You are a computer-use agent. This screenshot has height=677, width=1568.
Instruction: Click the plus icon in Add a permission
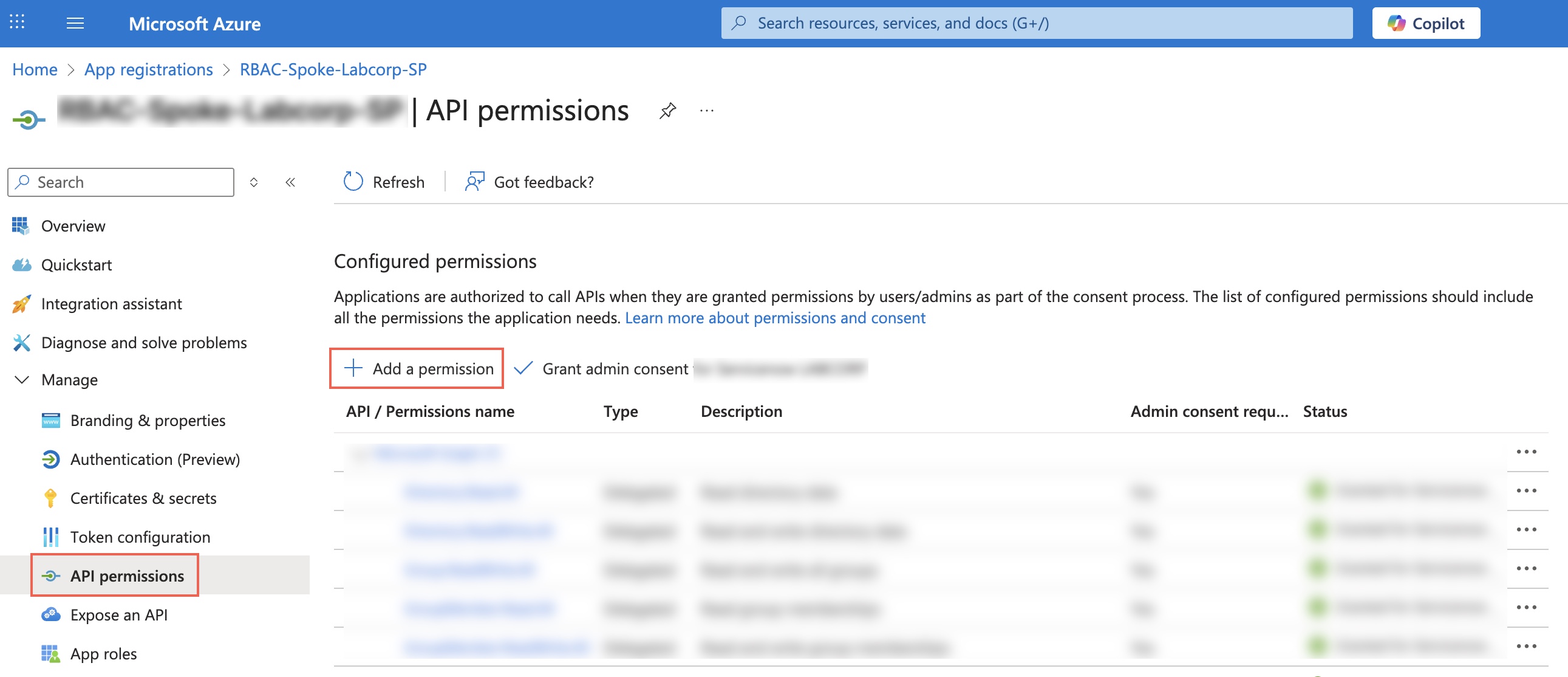[x=353, y=368]
